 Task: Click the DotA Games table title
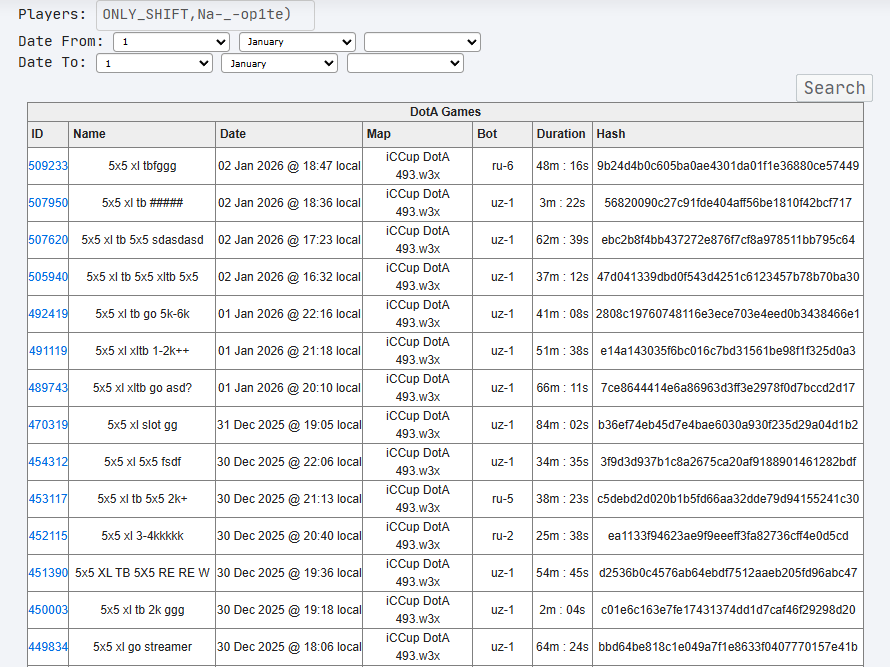click(x=446, y=112)
